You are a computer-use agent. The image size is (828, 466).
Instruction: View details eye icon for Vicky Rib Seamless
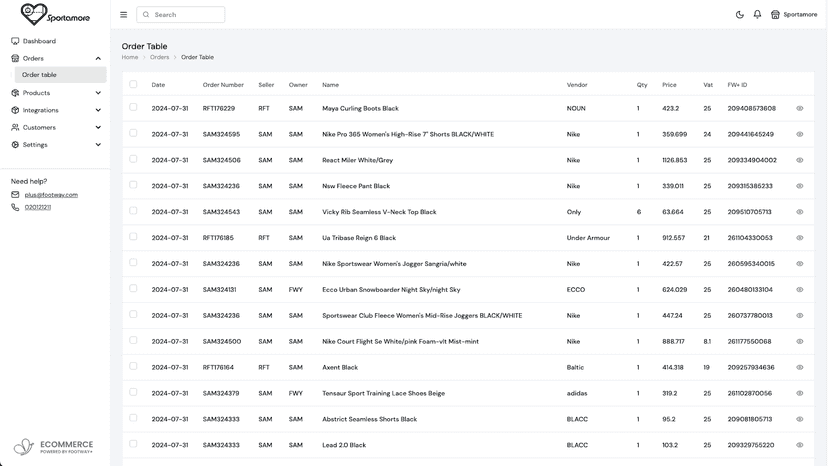799,212
